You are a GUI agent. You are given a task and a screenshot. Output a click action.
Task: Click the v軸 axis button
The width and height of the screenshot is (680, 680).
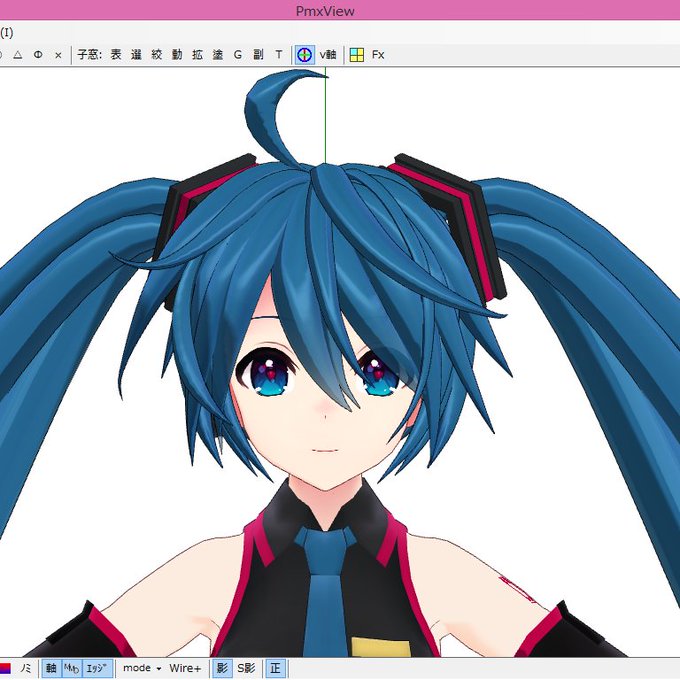328,55
